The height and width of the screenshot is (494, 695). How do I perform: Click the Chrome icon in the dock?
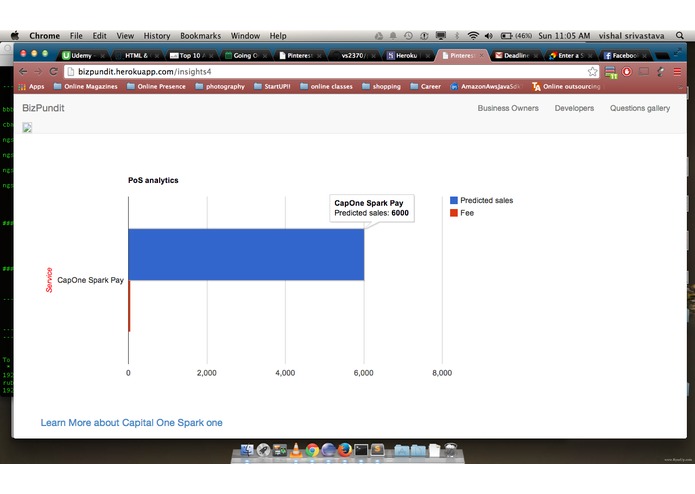click(312, 450)
